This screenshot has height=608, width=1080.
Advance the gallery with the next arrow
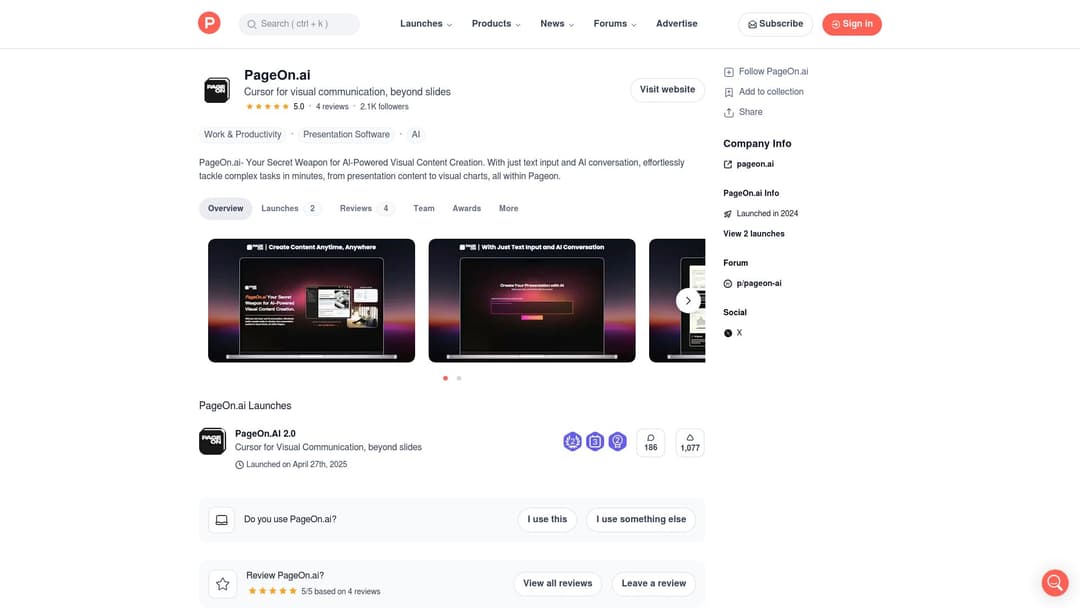click(x=688, y=301)
